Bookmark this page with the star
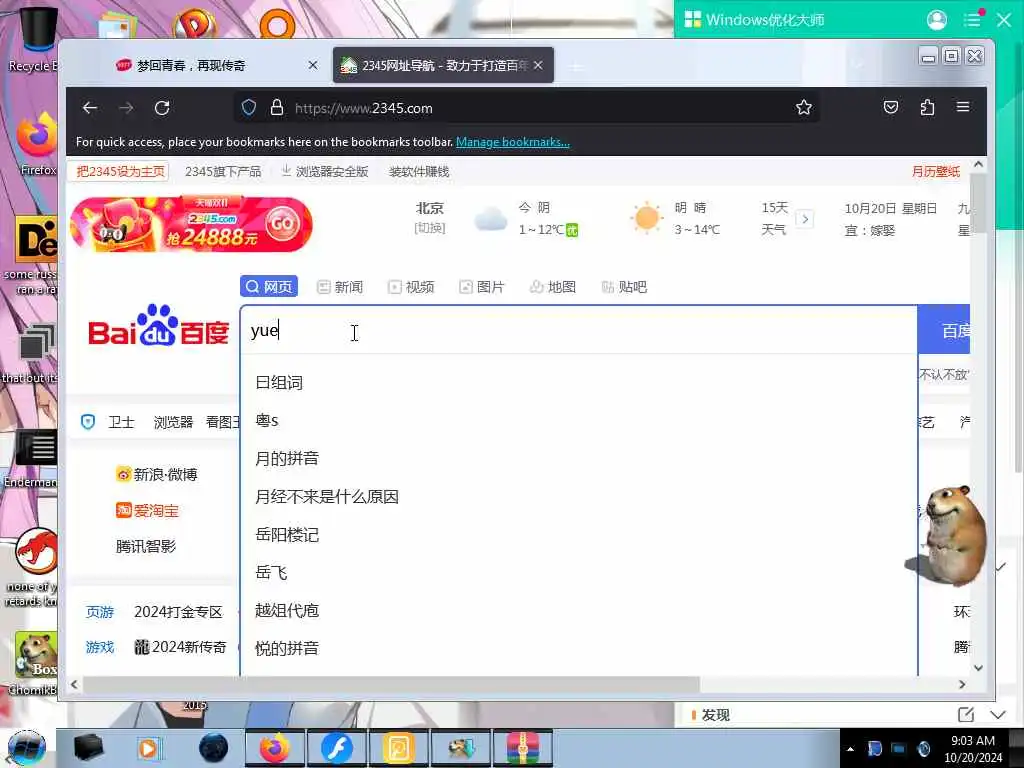 [804, 108]
